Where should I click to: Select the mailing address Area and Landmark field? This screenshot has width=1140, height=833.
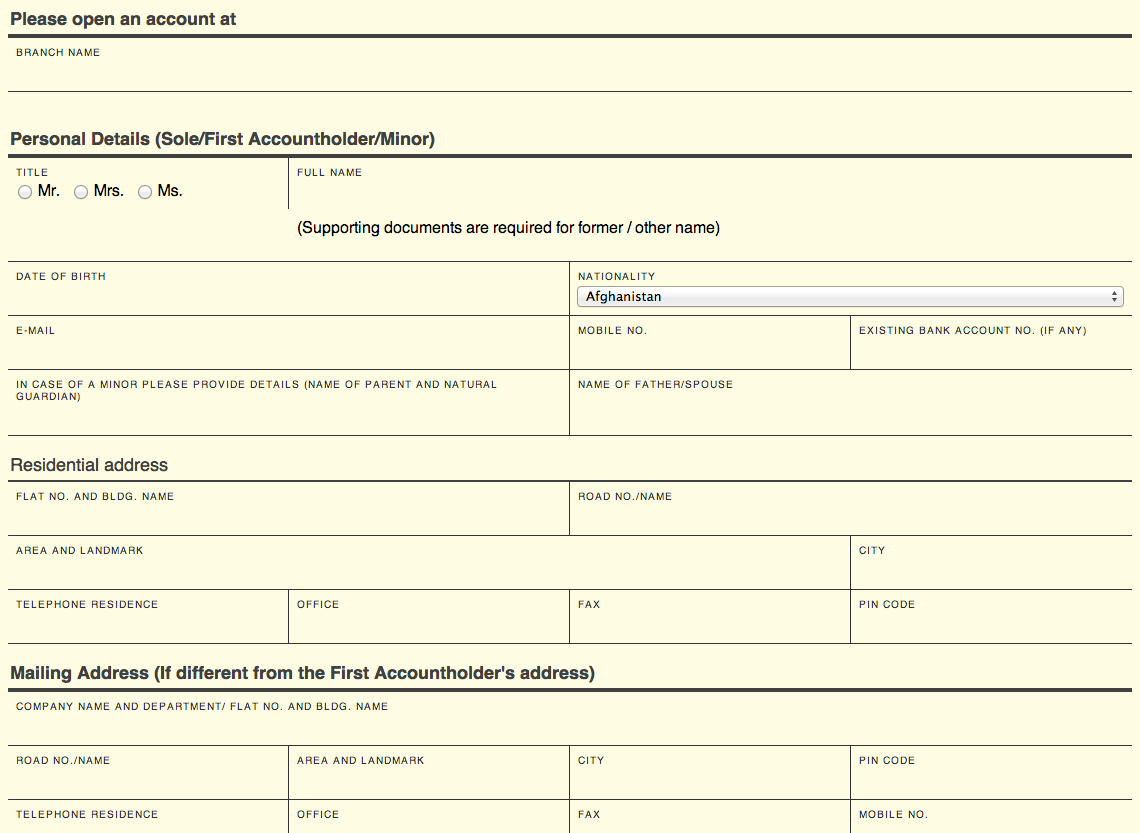coord(429,782)
